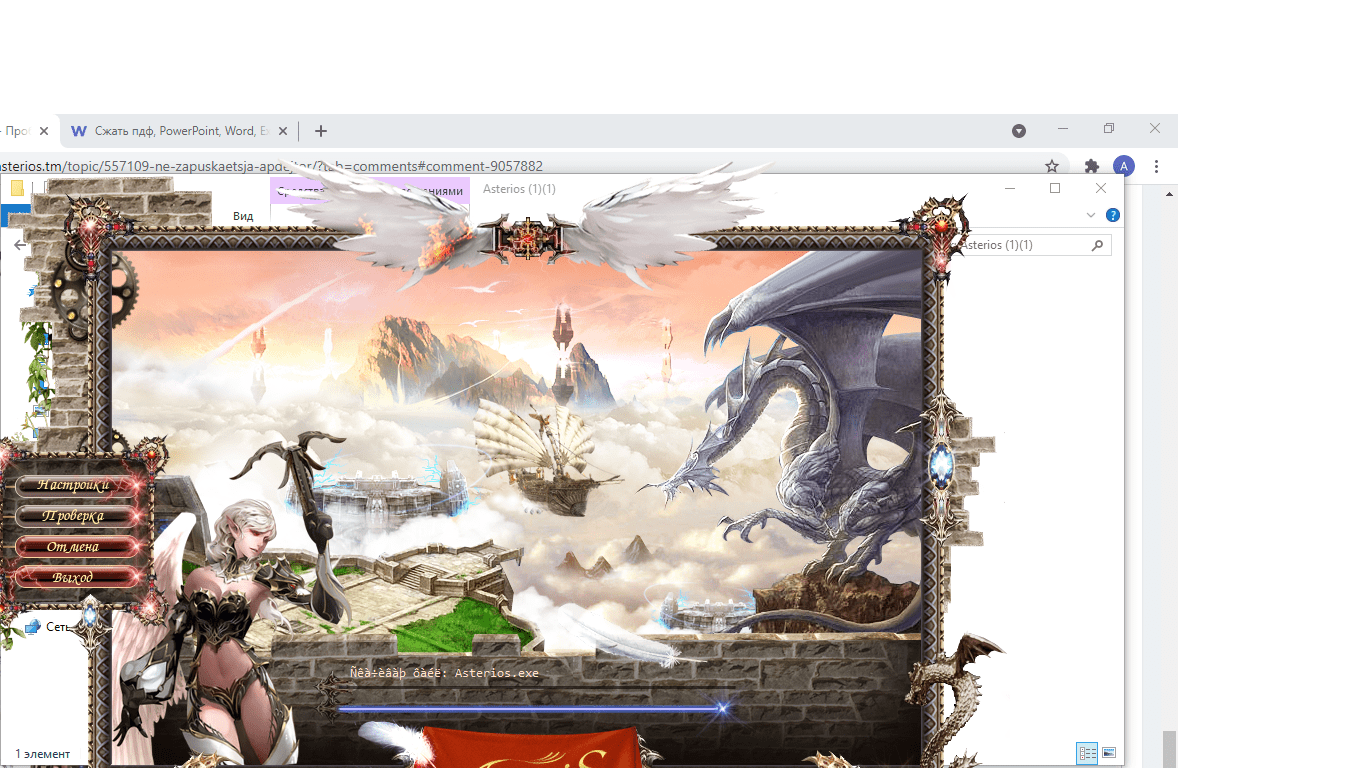Click the magnifier icon in Explorer's search box

pyautogui.click(x=1098, y=245)
